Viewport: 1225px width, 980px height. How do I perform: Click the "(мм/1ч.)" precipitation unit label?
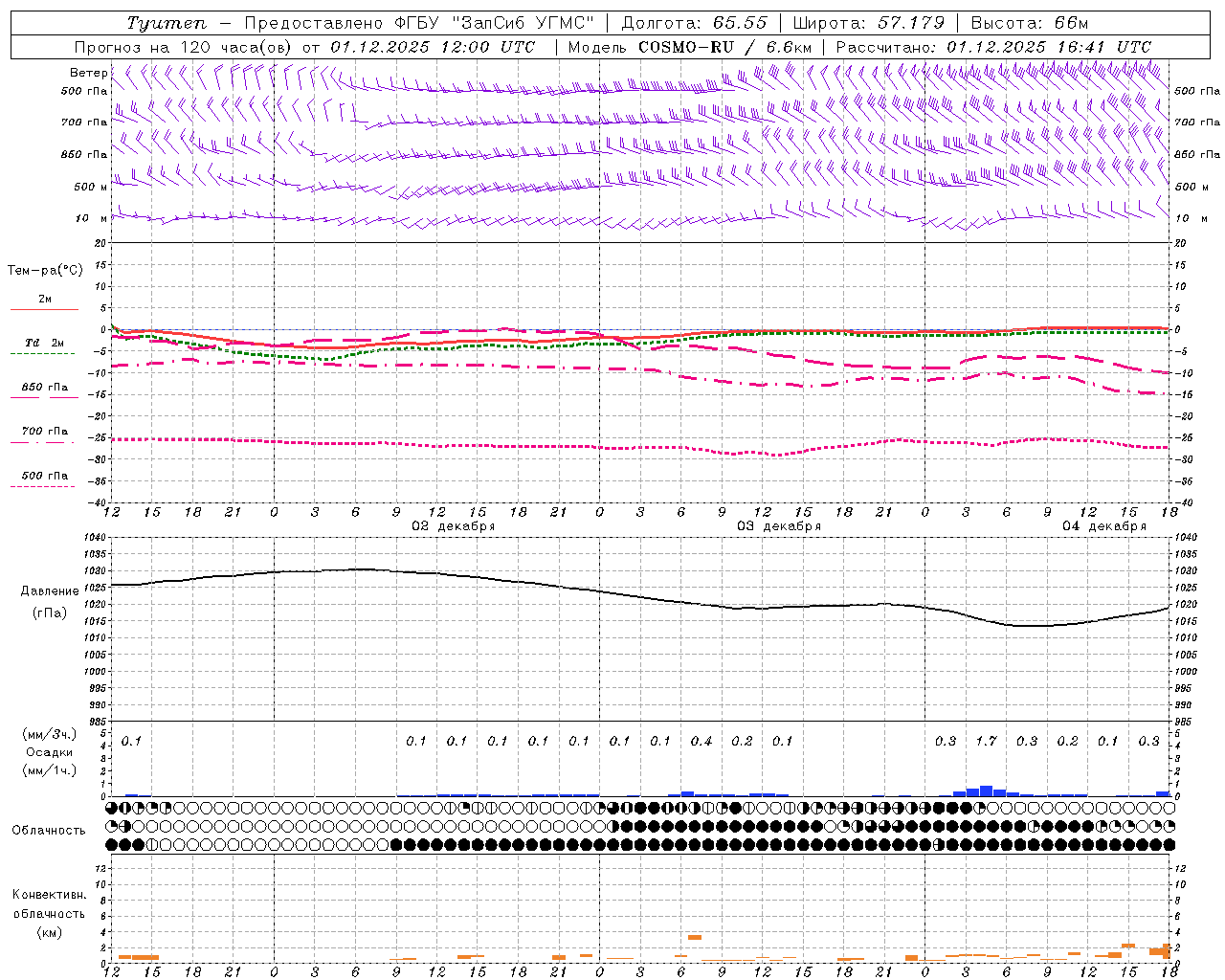click(x=50, y=770)
